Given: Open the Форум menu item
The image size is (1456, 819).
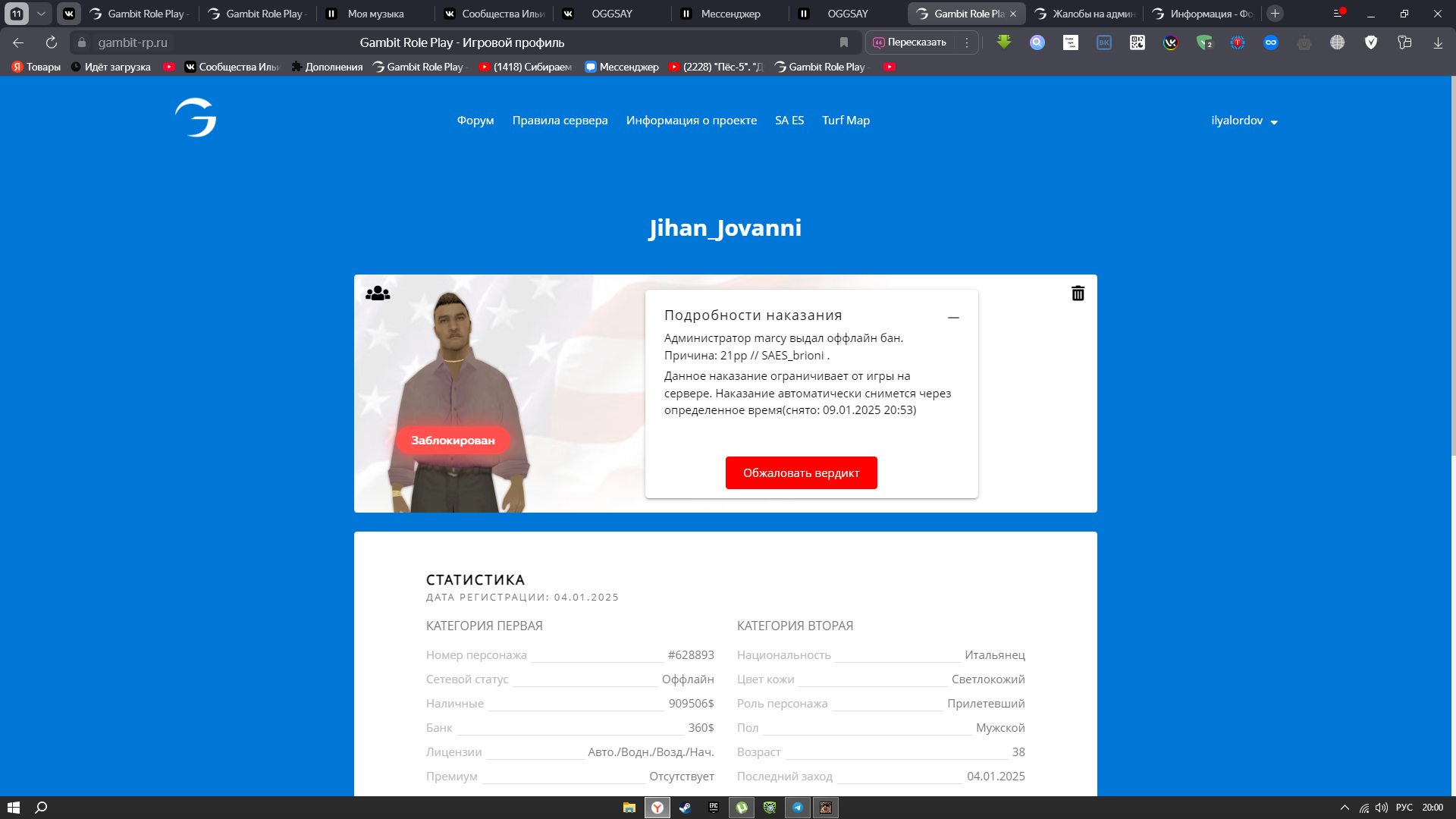Looking at the screenshot, I should (x=475, y=121).
